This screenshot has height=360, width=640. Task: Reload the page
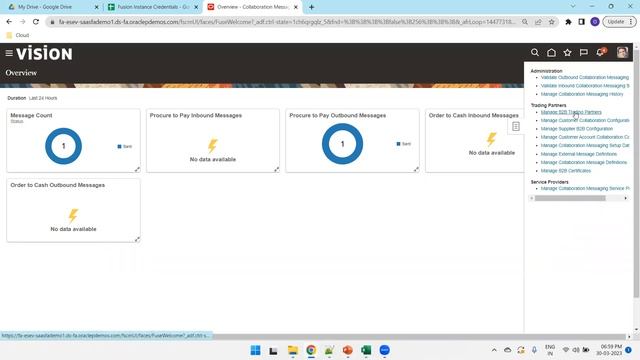36,22
